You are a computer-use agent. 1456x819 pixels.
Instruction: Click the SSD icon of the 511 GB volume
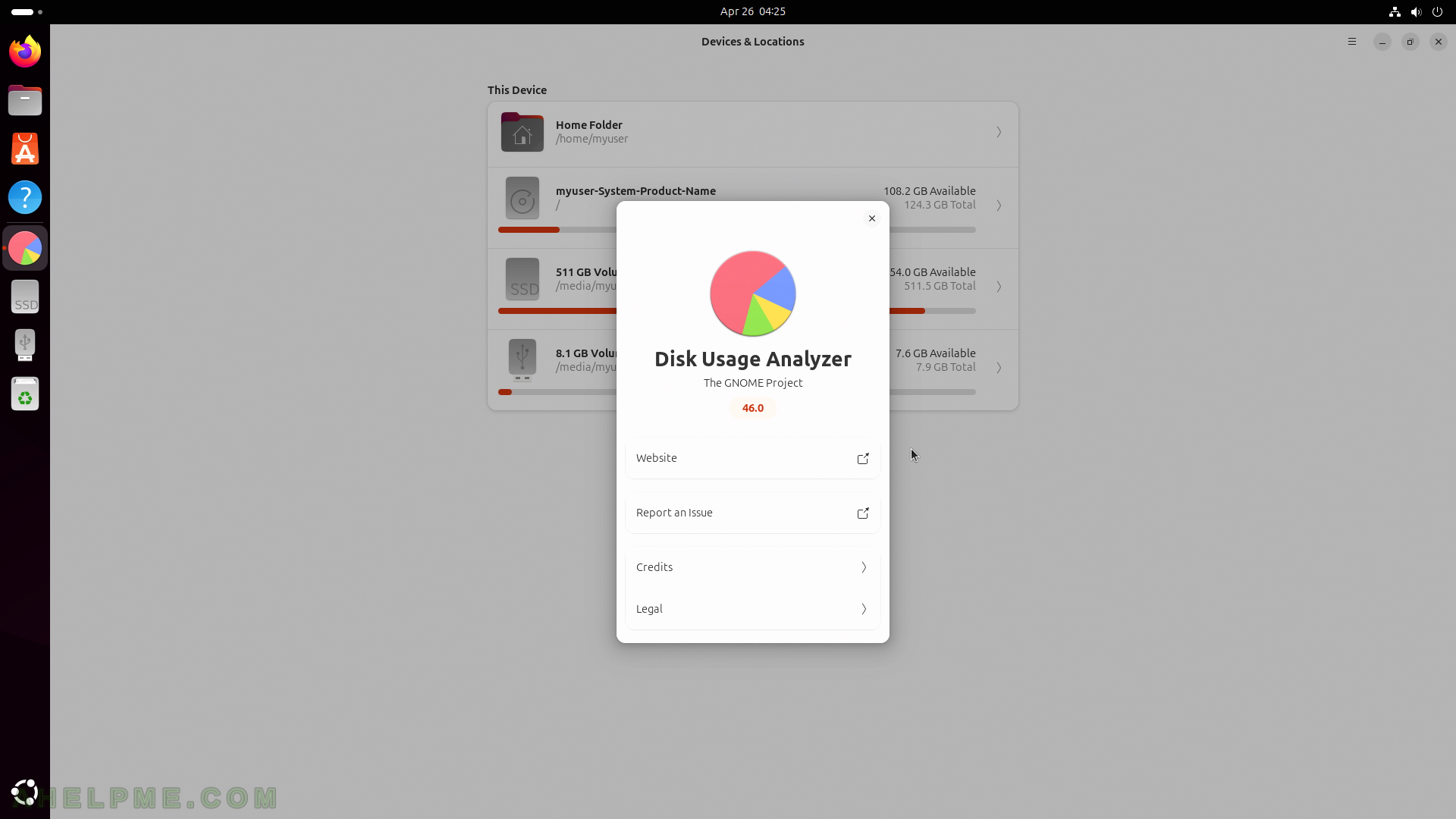522,279
